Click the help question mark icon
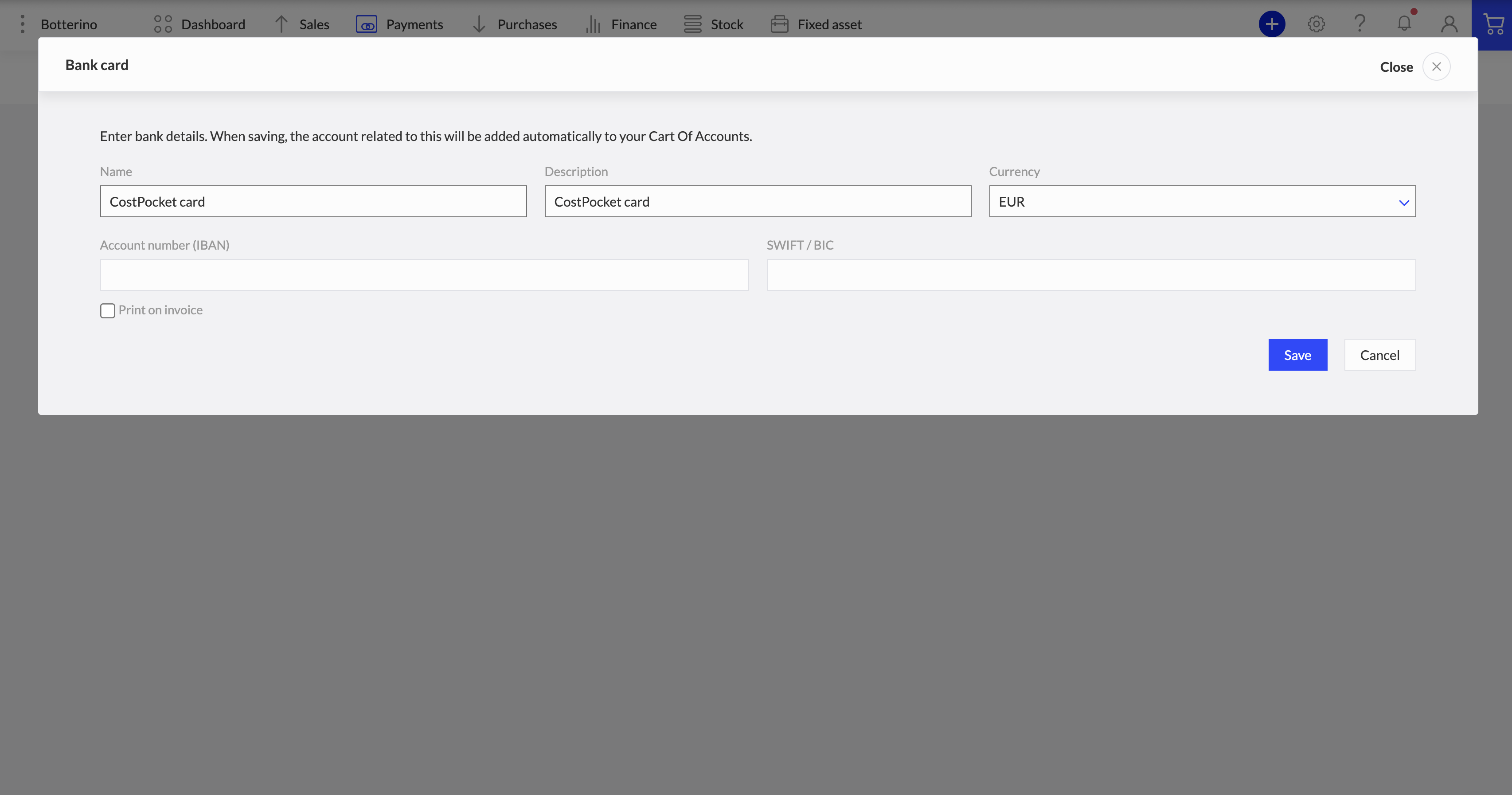Viewport: 1512px width, 795px height. (1360, 24)
